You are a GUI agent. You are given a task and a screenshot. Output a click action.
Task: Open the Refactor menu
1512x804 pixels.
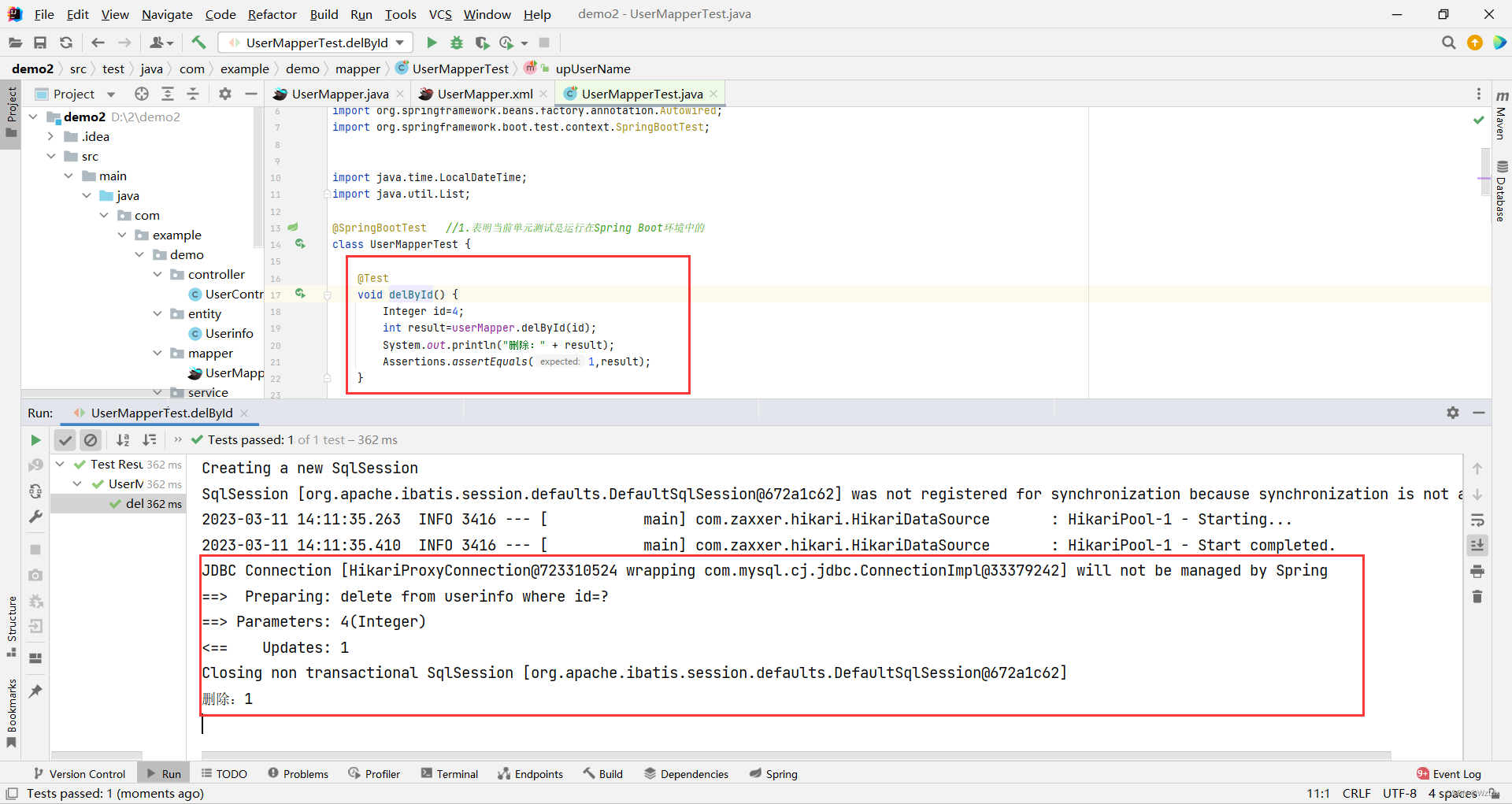[x=272, y=14]
